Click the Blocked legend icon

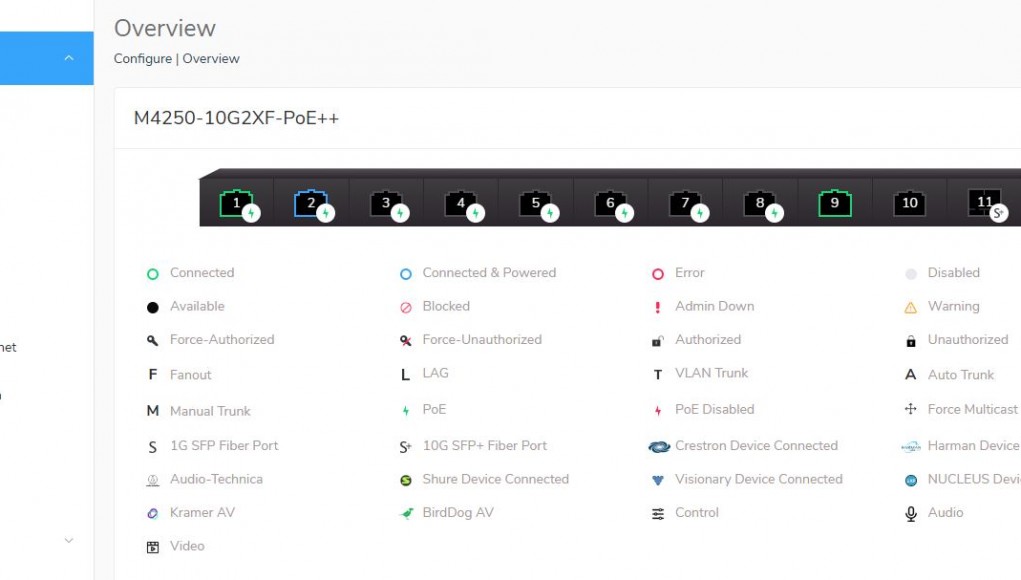pos(406,307)
